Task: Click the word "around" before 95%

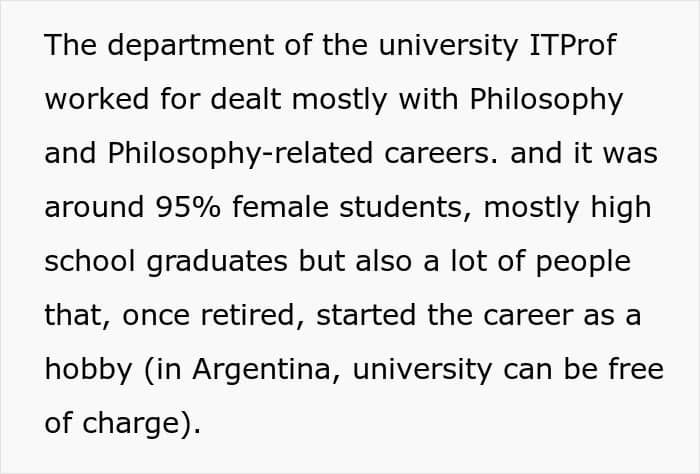Action: [x=94, y=208]
